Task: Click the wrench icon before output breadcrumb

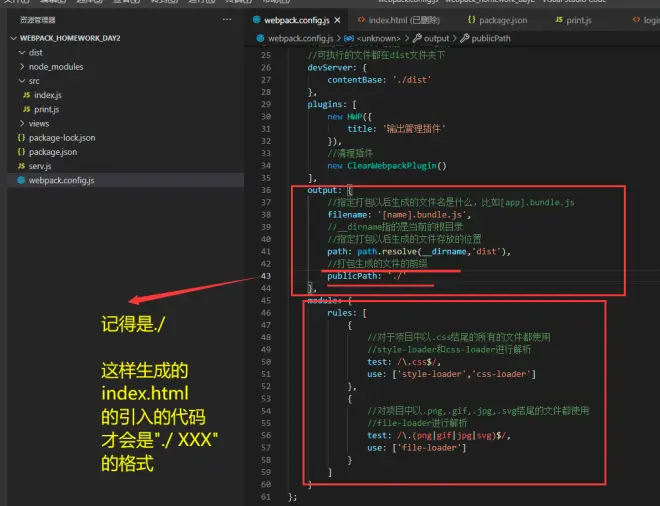Action: point(417,38)
